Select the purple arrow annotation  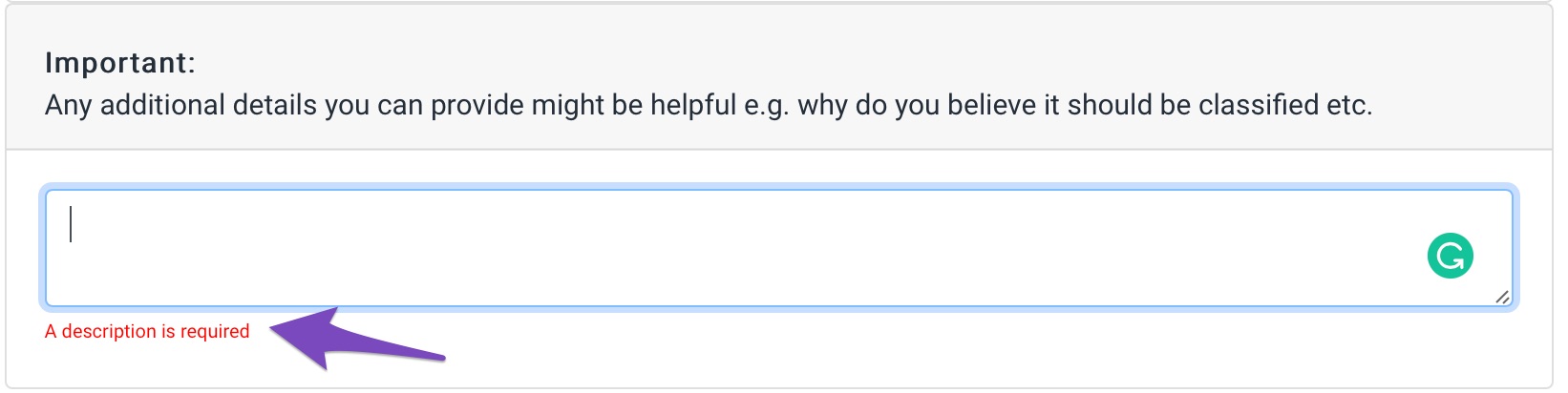point(357,339)
